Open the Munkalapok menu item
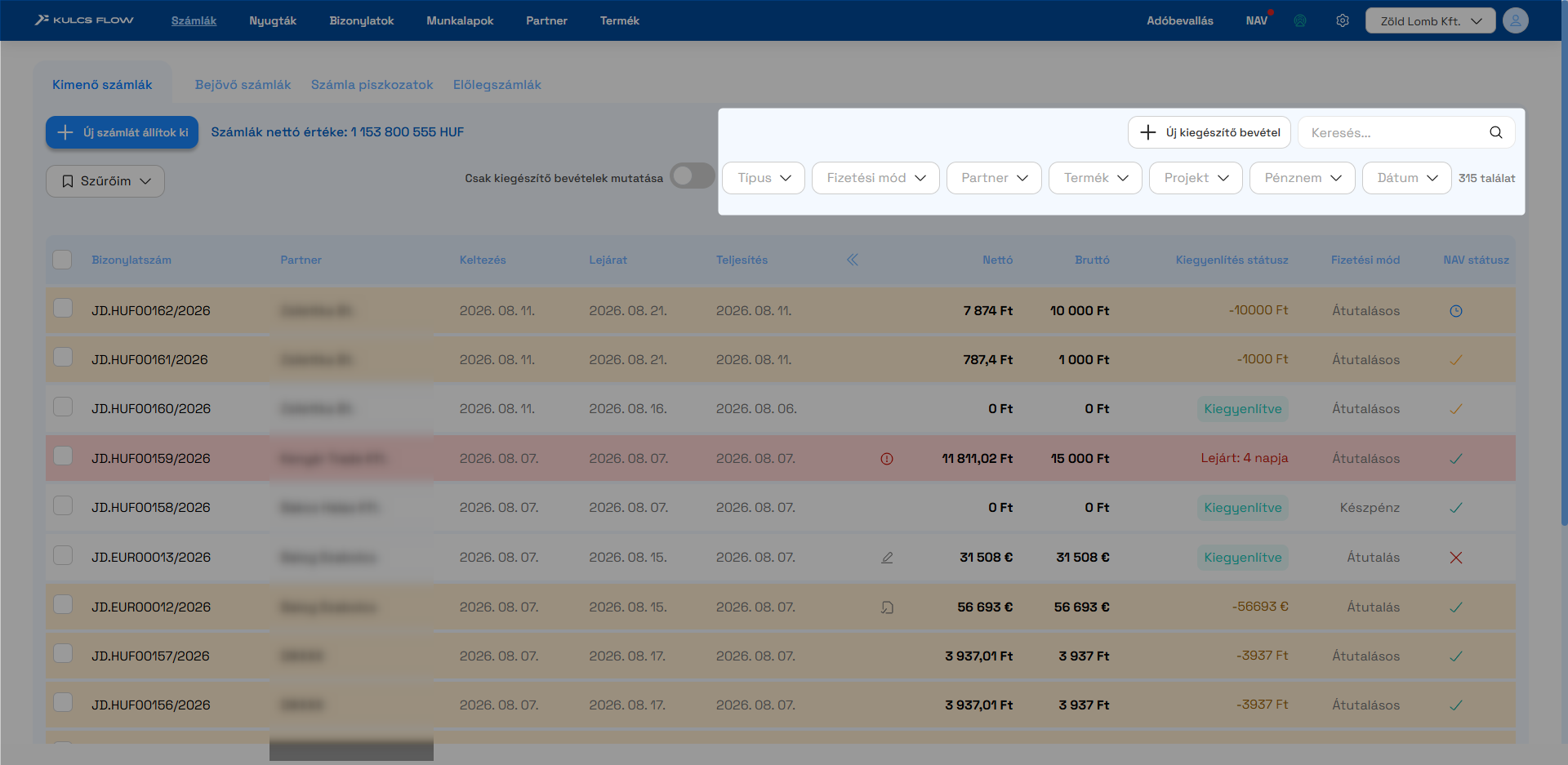 point(460,20)
